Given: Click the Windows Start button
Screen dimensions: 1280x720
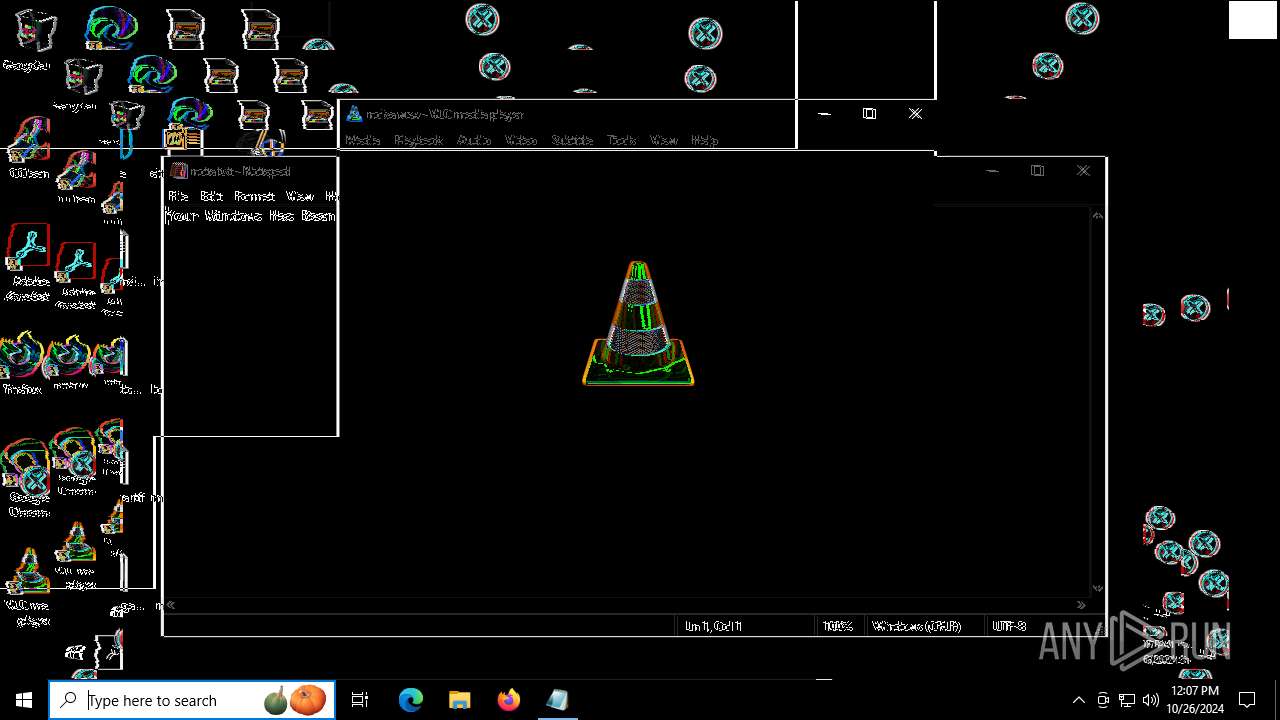Looking at the screenshot, I should tap(24, 700).
